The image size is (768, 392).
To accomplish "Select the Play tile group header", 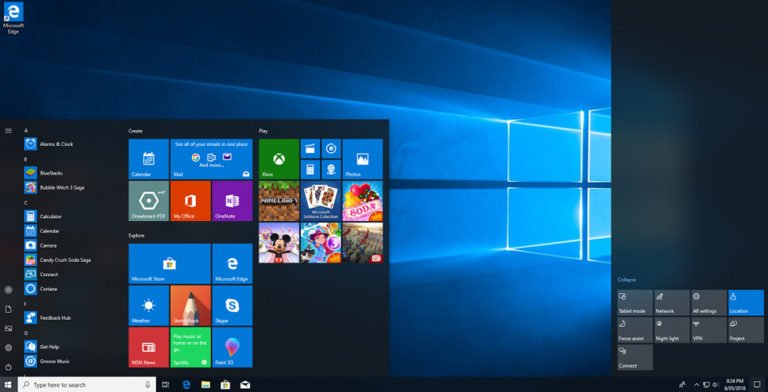I will [x=264, y=131].
